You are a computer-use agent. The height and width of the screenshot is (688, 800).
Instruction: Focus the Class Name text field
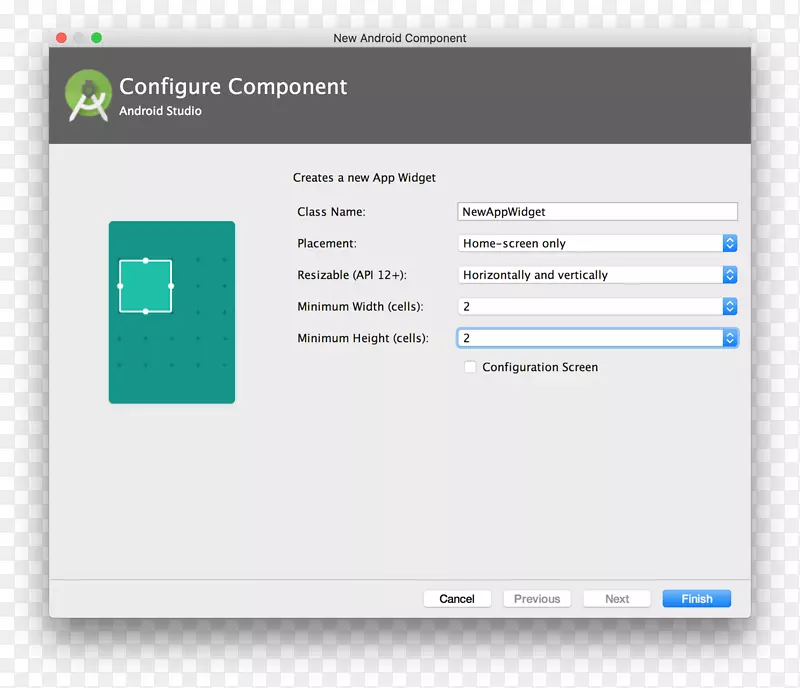point(596,212)
